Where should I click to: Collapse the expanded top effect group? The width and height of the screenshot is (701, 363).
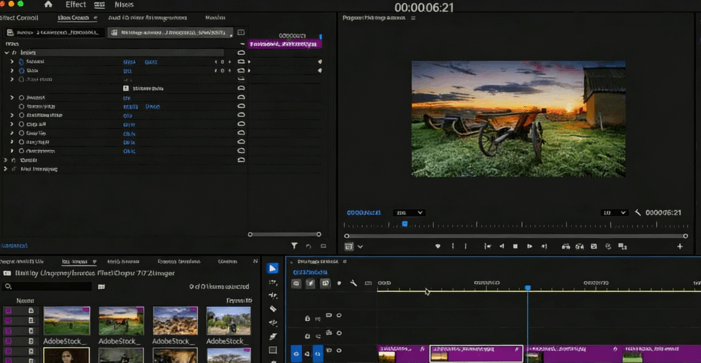6,52
